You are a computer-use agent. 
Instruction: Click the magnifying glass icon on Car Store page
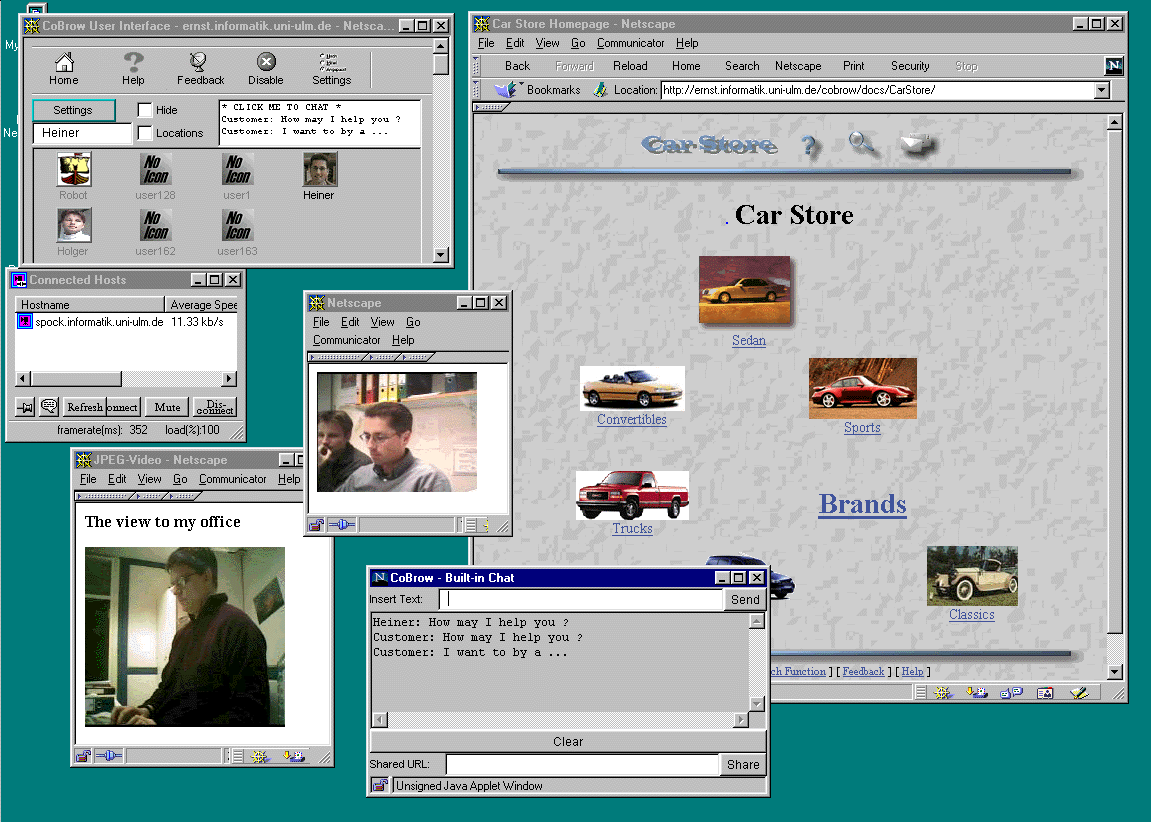click(x=863, y=143)
